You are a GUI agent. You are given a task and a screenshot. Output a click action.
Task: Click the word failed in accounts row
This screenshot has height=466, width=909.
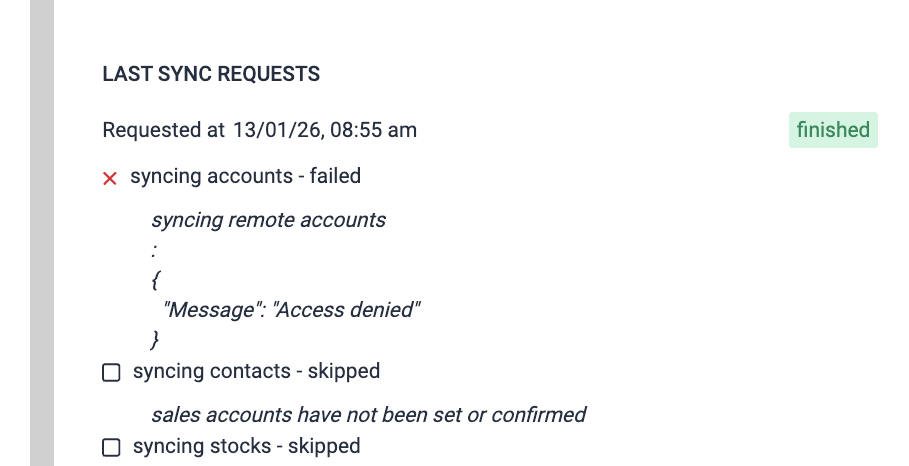(x=335, y=177)
